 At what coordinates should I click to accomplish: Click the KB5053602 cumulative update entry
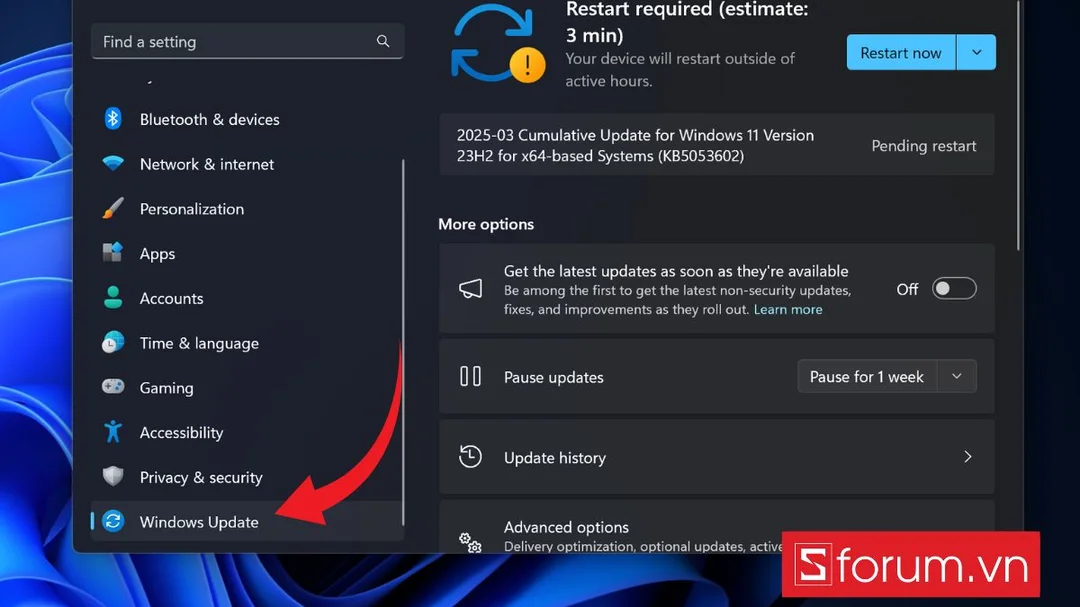[x=716, y=145]
